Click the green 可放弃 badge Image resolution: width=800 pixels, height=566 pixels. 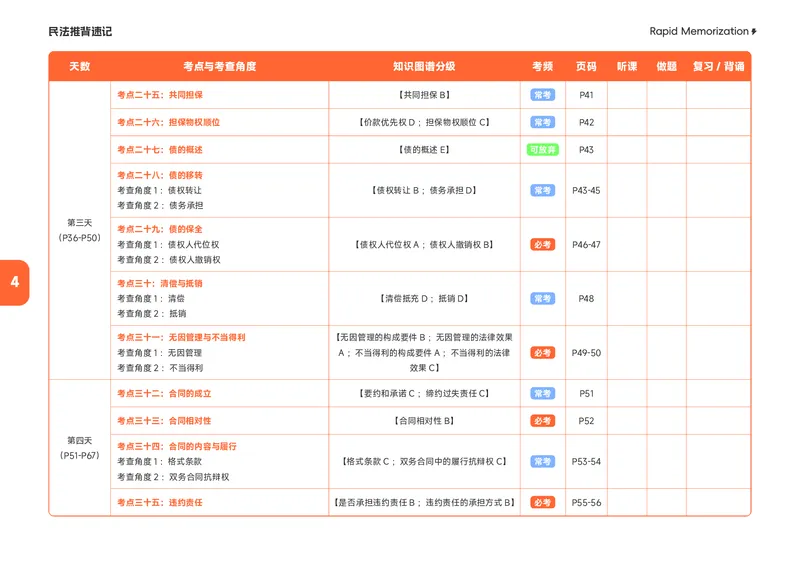click(542, 150)
